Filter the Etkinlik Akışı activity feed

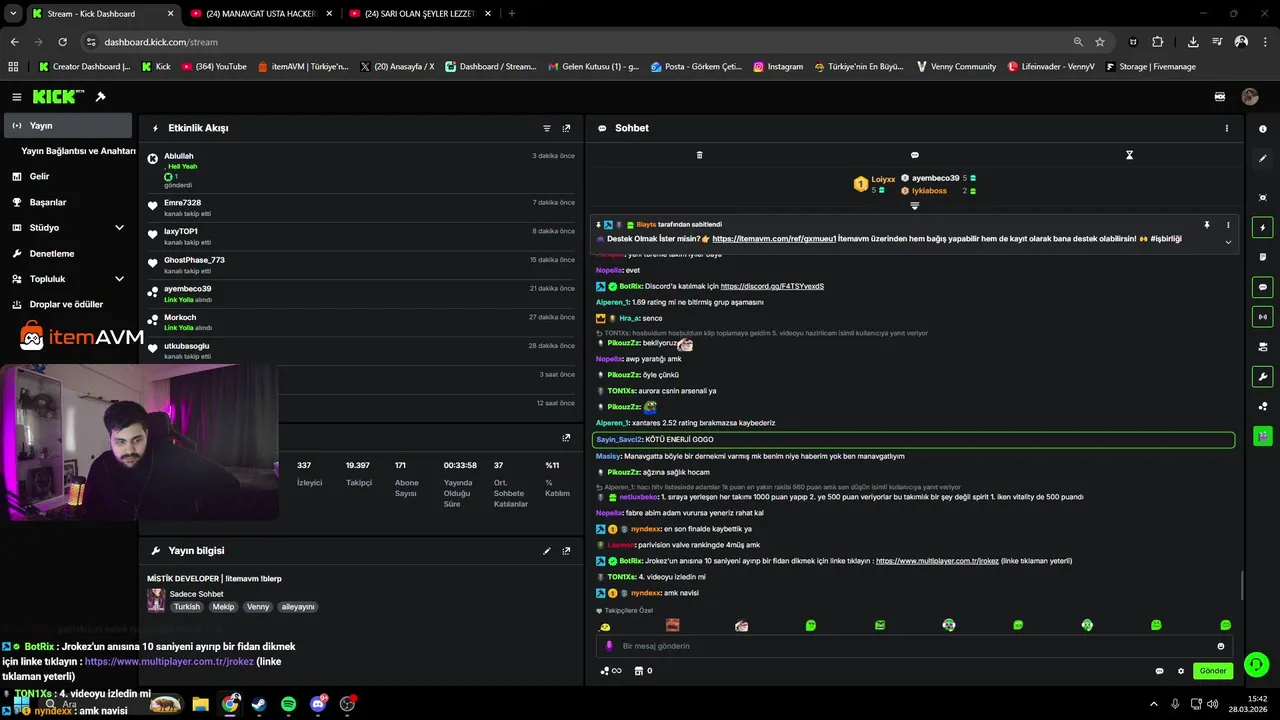click(x=547, y=128)
